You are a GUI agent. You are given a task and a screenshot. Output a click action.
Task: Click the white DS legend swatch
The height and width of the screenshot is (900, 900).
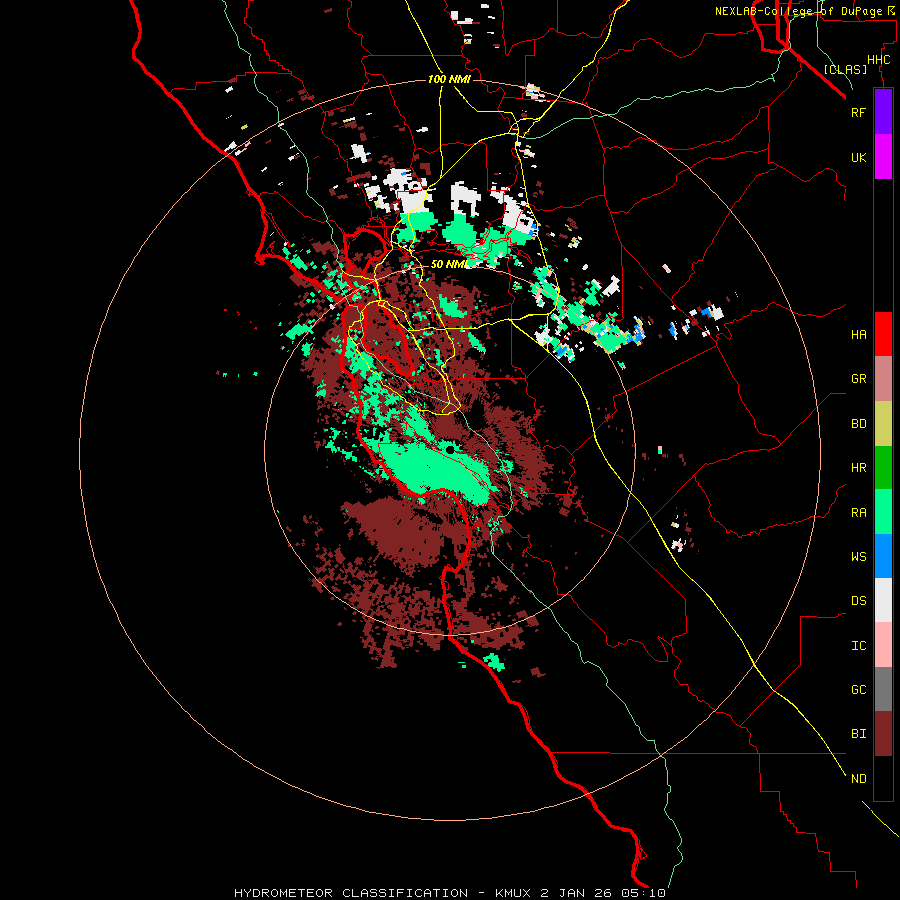click(883, 600)
